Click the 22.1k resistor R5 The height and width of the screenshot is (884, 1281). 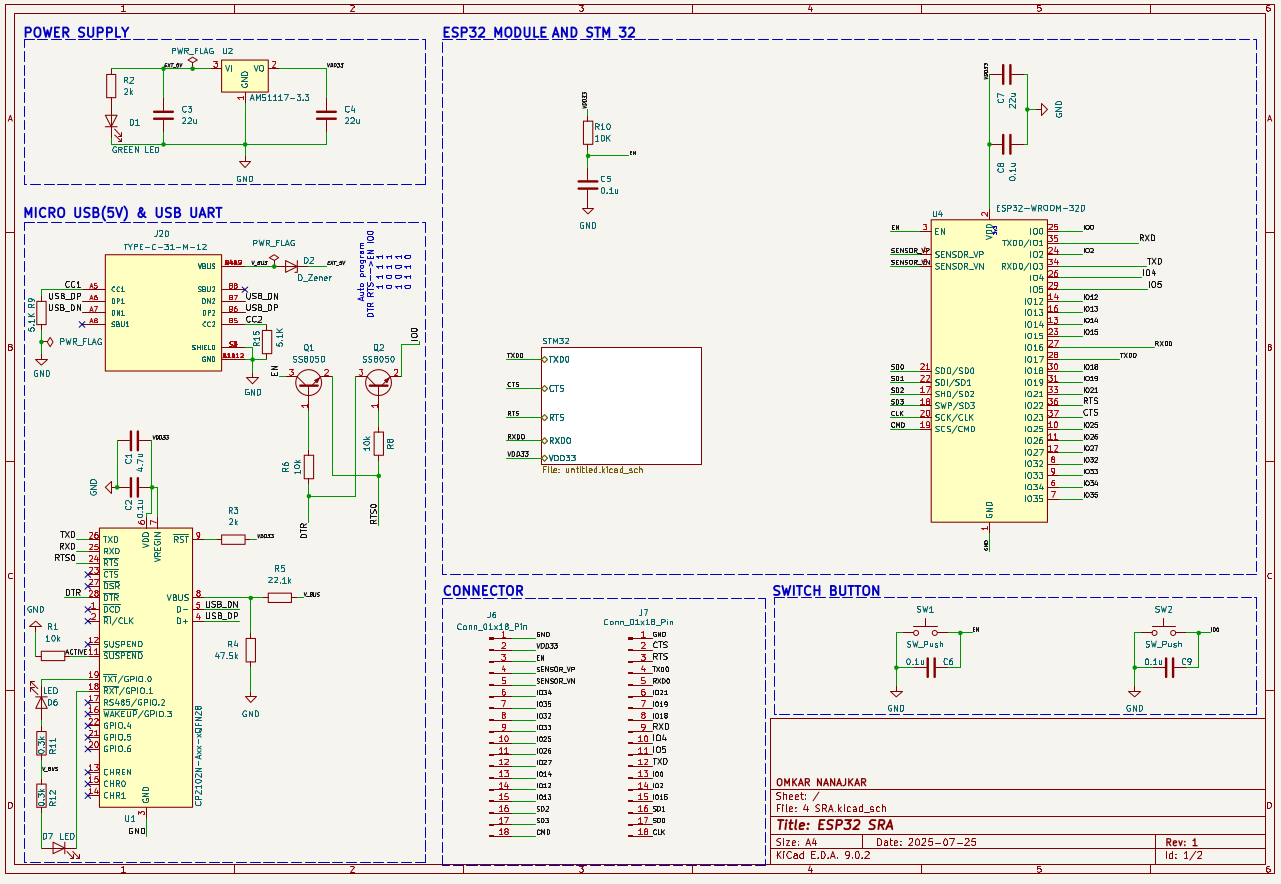pyautogui.click(x=279, y=597)
